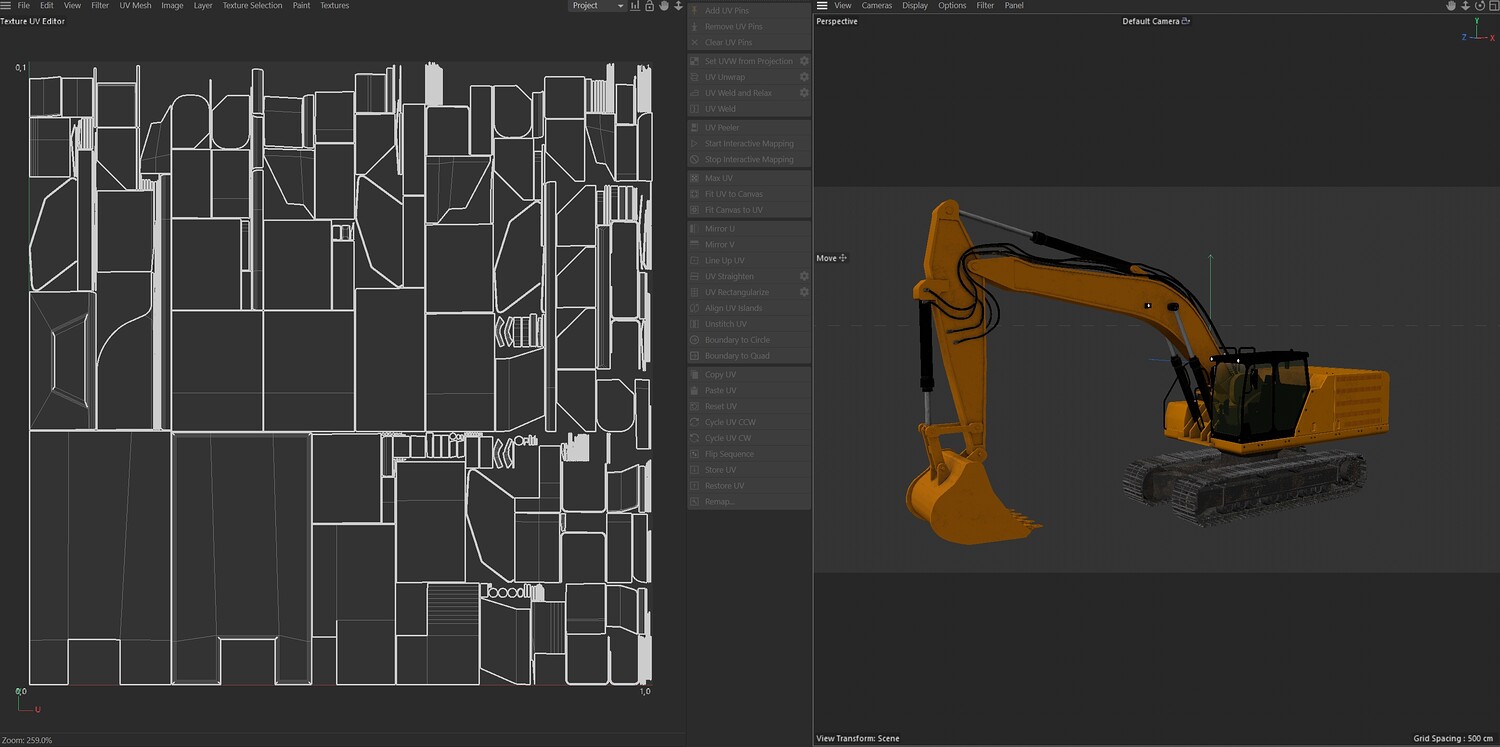Toggle the UV editor lock icon
Screen dimensions: 1500x747
(649, 6)
